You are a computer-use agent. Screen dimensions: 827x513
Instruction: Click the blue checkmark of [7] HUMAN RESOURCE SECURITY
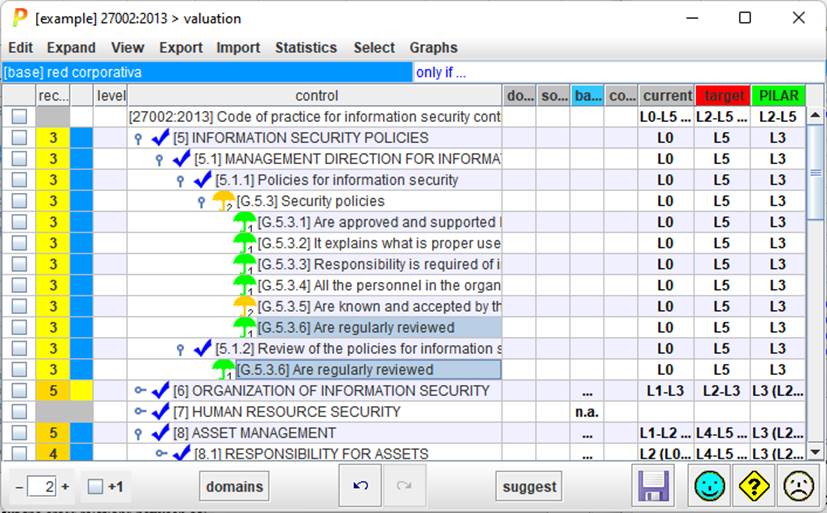(x=160, y=412)
